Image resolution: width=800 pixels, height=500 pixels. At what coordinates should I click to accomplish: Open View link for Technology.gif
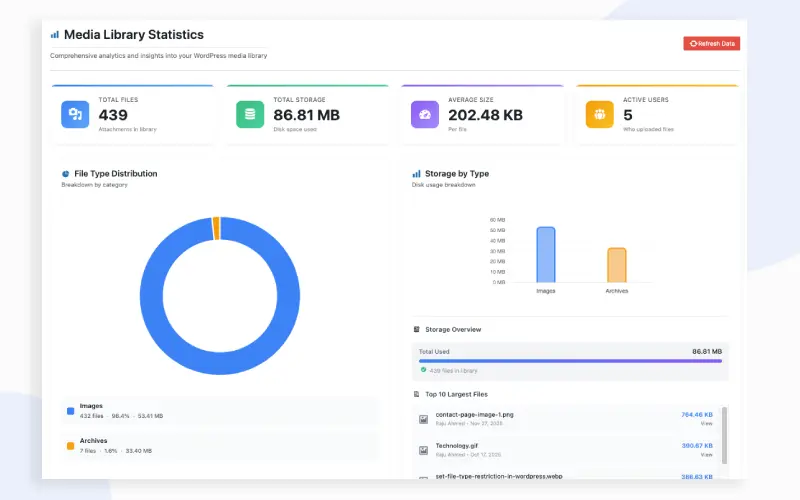pos(706,454)
